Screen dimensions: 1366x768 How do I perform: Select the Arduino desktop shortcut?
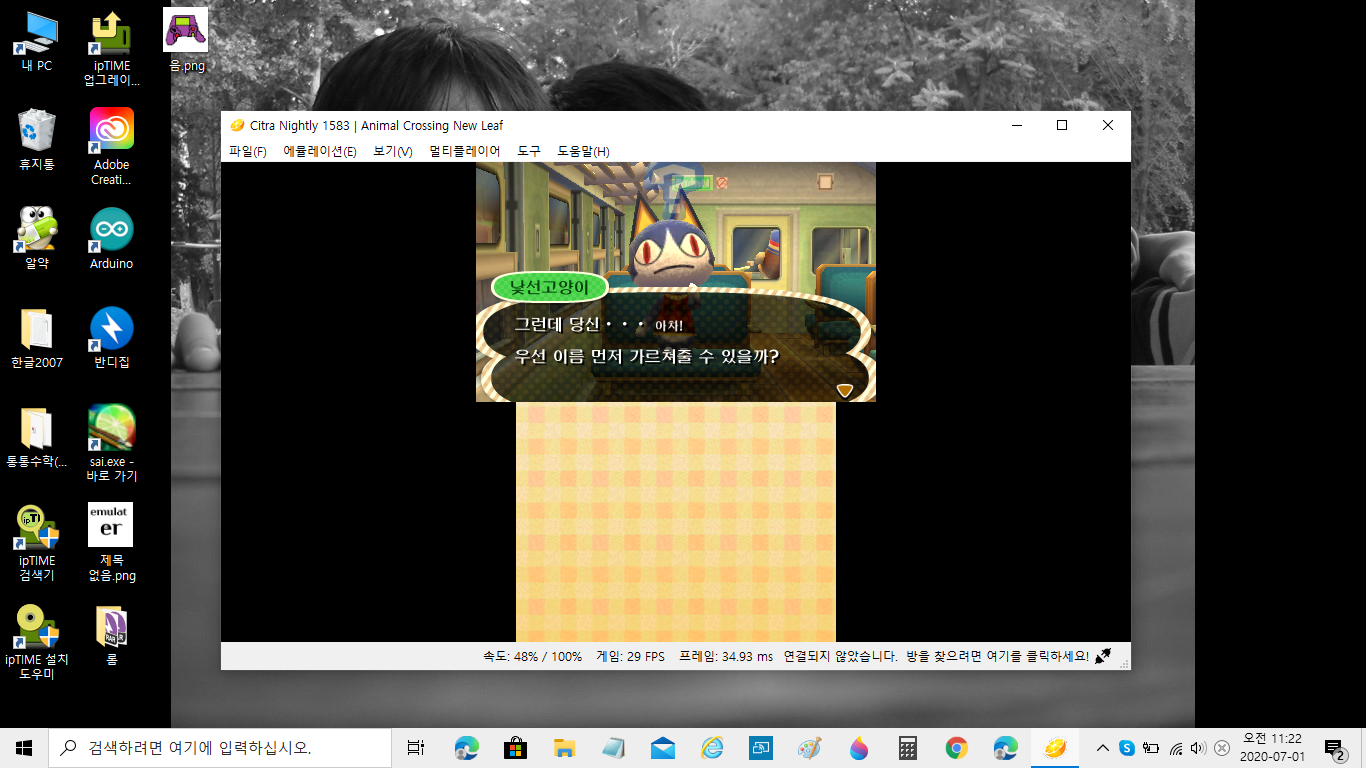(111, 238)
